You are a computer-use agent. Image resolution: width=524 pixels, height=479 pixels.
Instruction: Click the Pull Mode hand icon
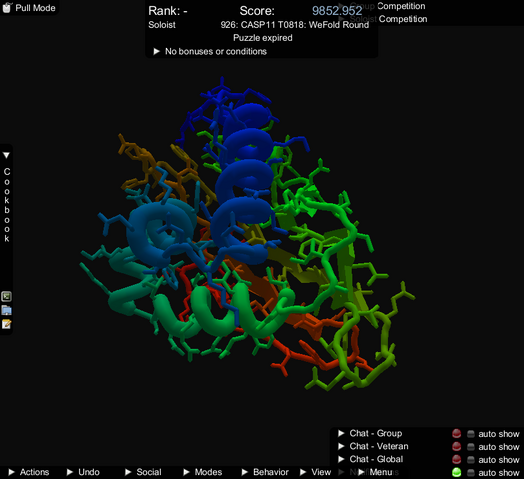[x=7, y=7]
